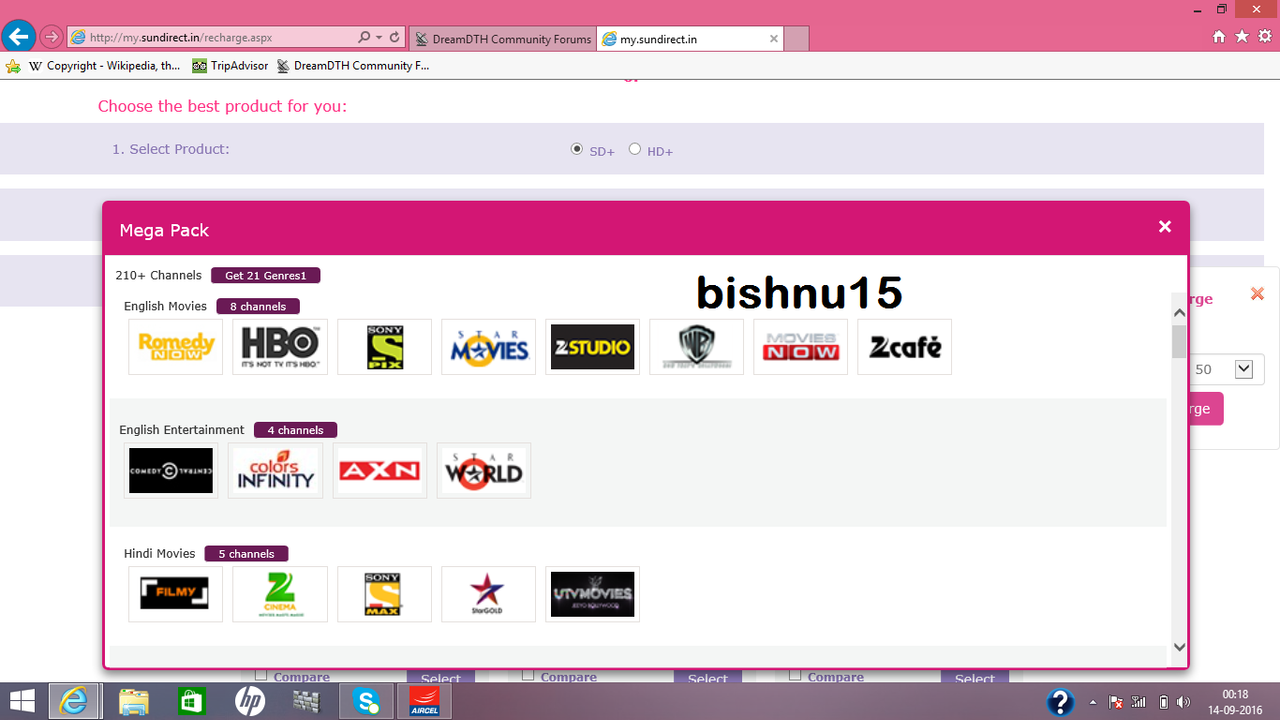Close the side panel with orange X

pos(1257,294)
